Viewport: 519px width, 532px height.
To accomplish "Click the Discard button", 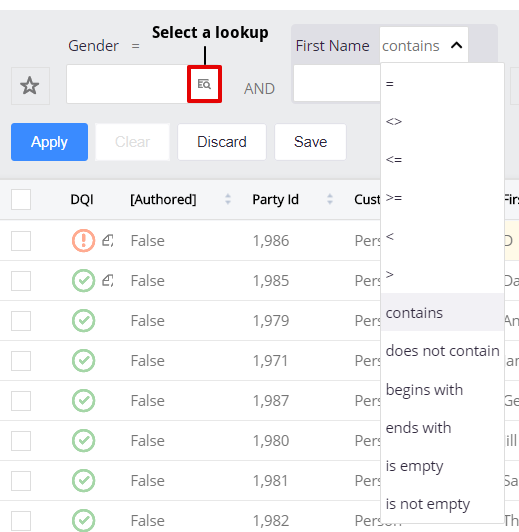I will coord(222,142).
